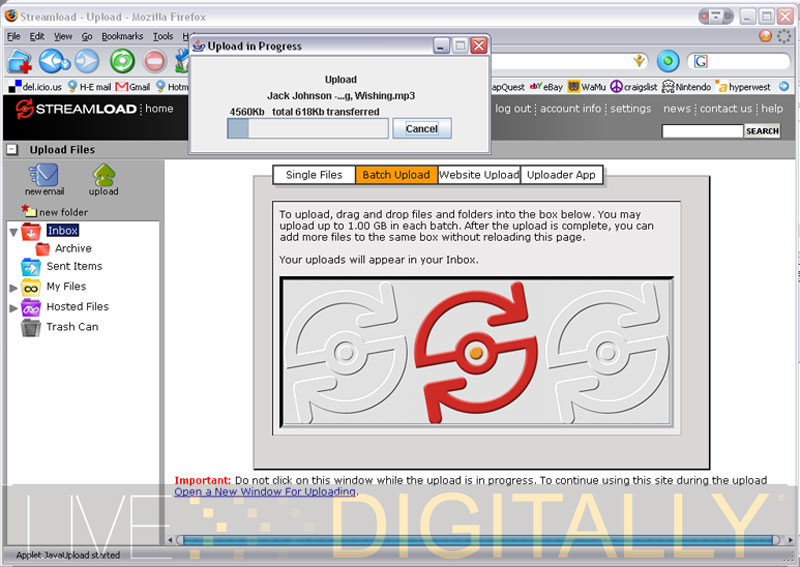Create a new folder in sidebar
Screen dimensions: 800x567
click(62, 212)
